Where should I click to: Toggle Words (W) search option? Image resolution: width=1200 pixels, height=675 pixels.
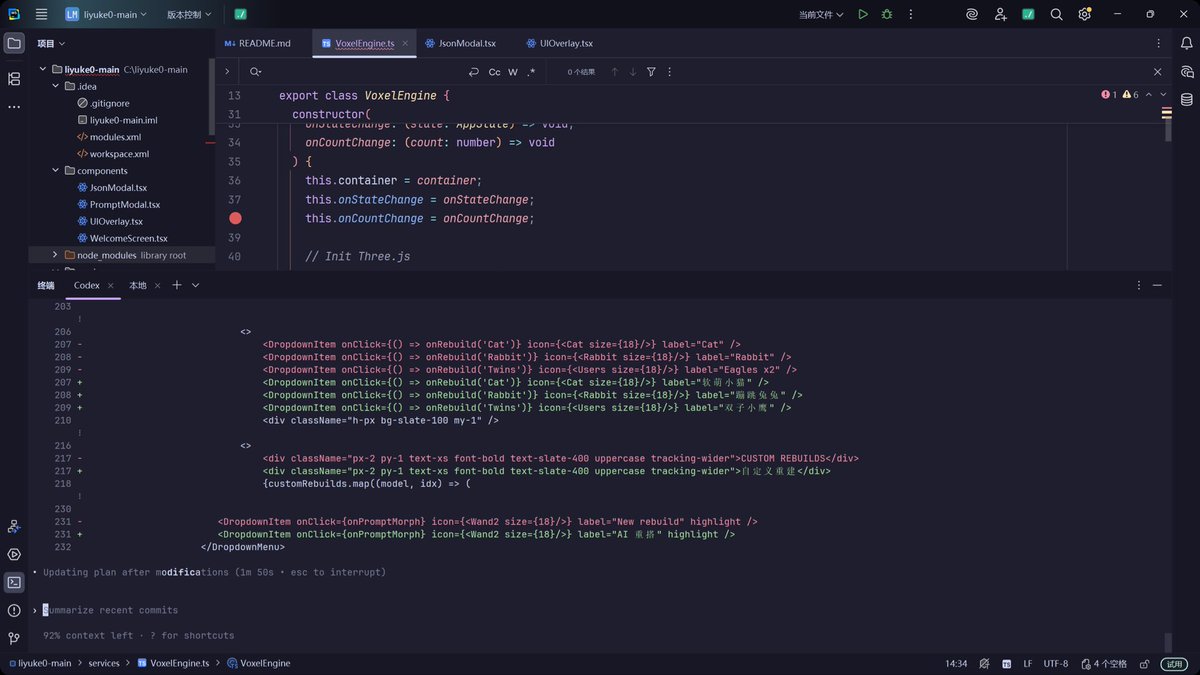pos(513,72)
